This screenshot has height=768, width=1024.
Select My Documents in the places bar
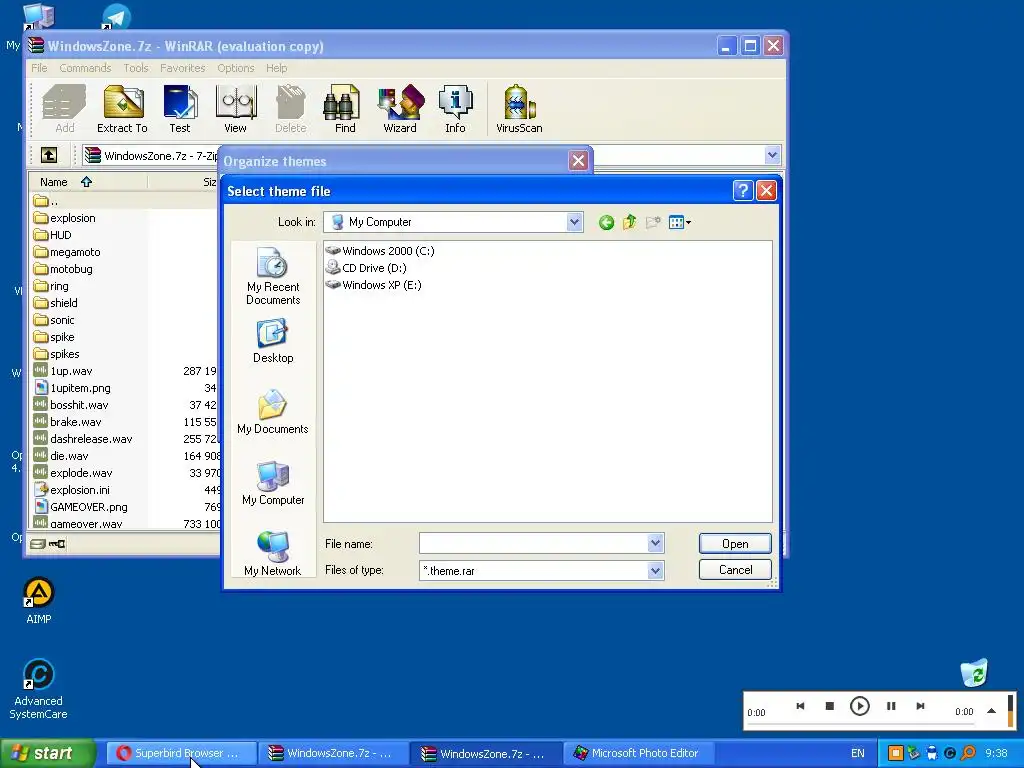coord(273,412)
